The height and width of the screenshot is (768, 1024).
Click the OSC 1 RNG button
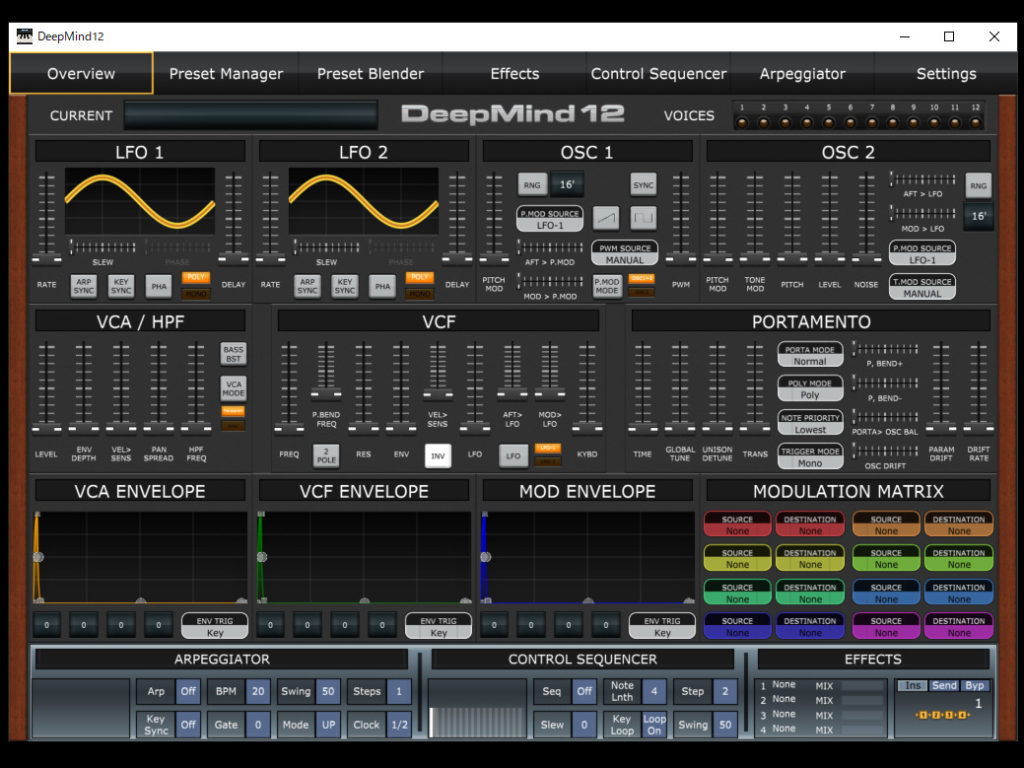pyautogui.click(x=532, y=185)
